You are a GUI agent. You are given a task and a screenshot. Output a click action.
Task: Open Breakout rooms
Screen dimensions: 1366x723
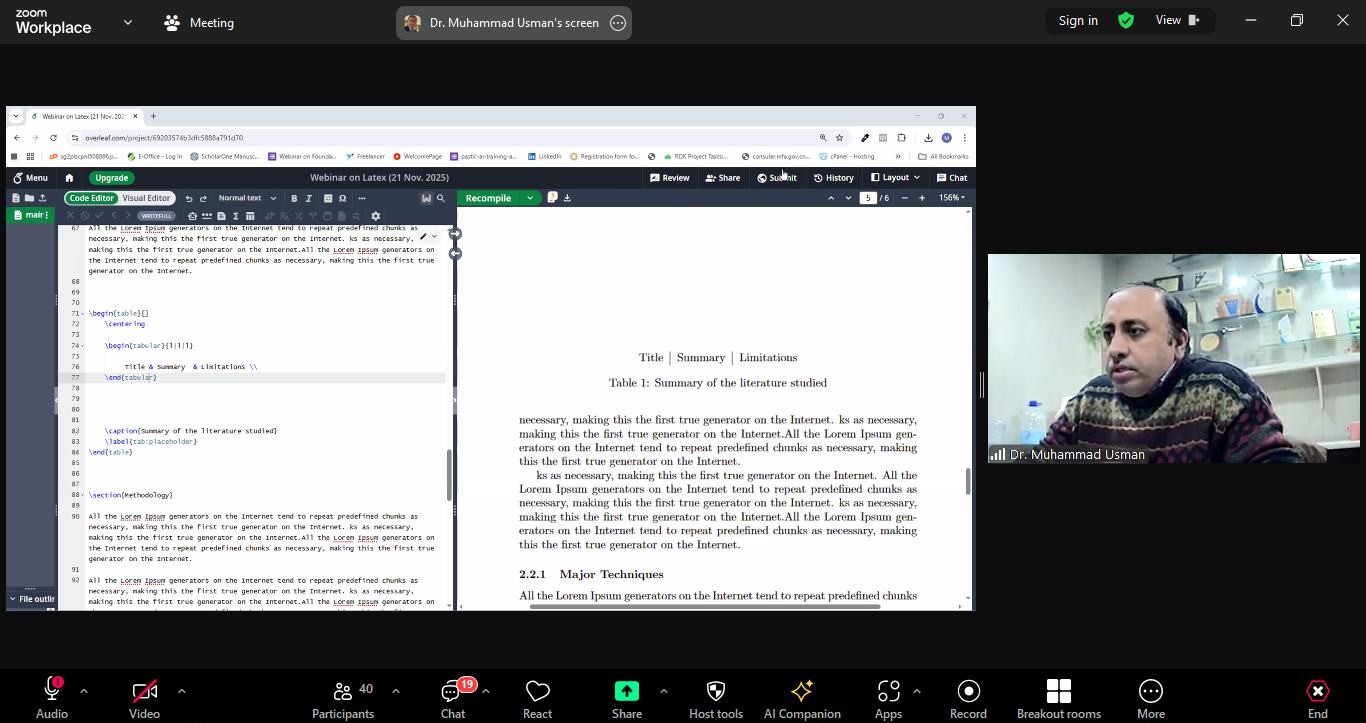pyautogui.click(x=1058, y=698)
